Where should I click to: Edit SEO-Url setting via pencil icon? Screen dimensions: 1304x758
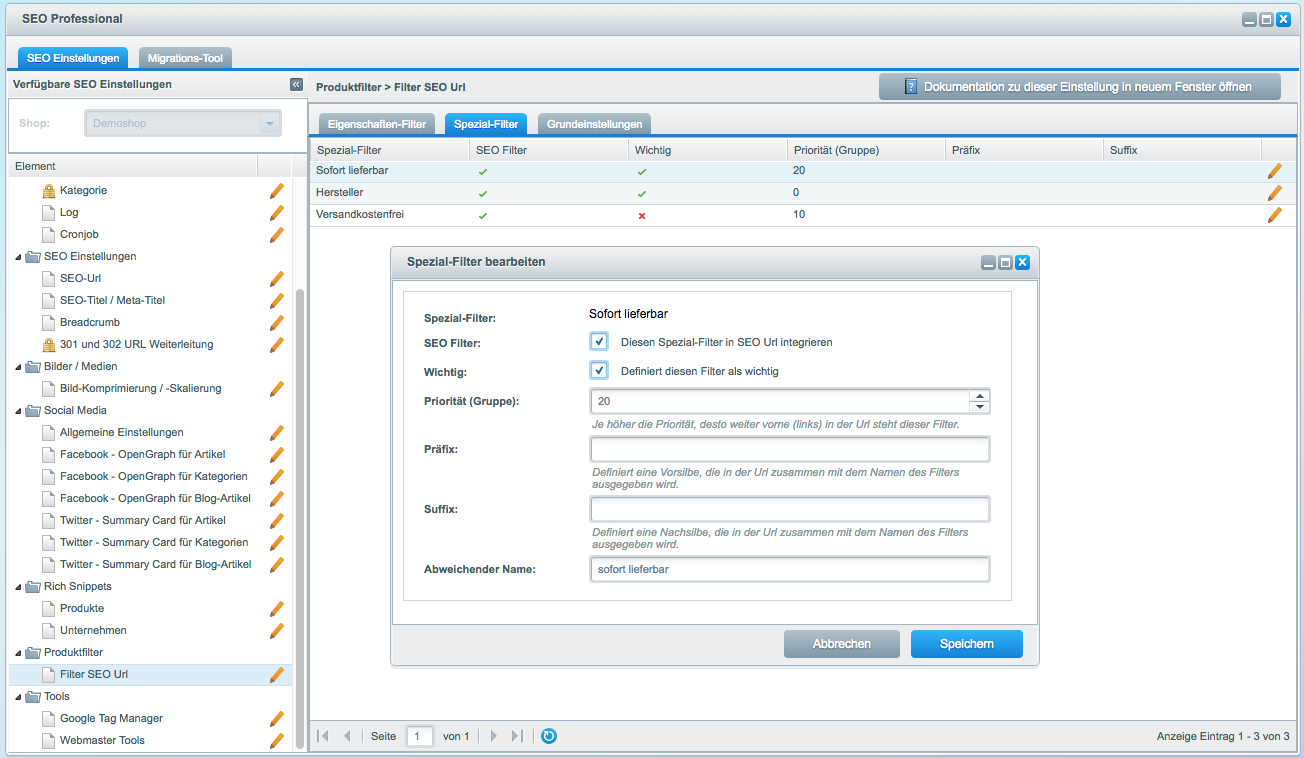tap(277, 278)
